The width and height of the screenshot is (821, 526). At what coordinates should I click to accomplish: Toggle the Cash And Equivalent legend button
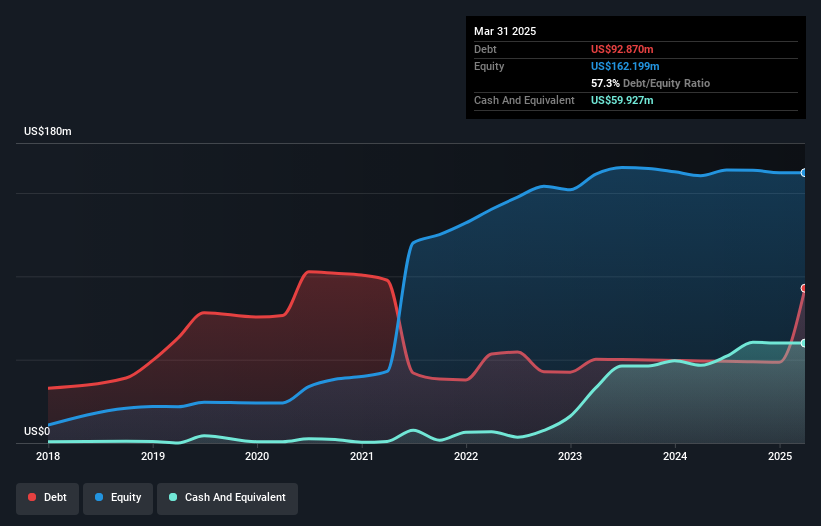[x=227, y=498]
